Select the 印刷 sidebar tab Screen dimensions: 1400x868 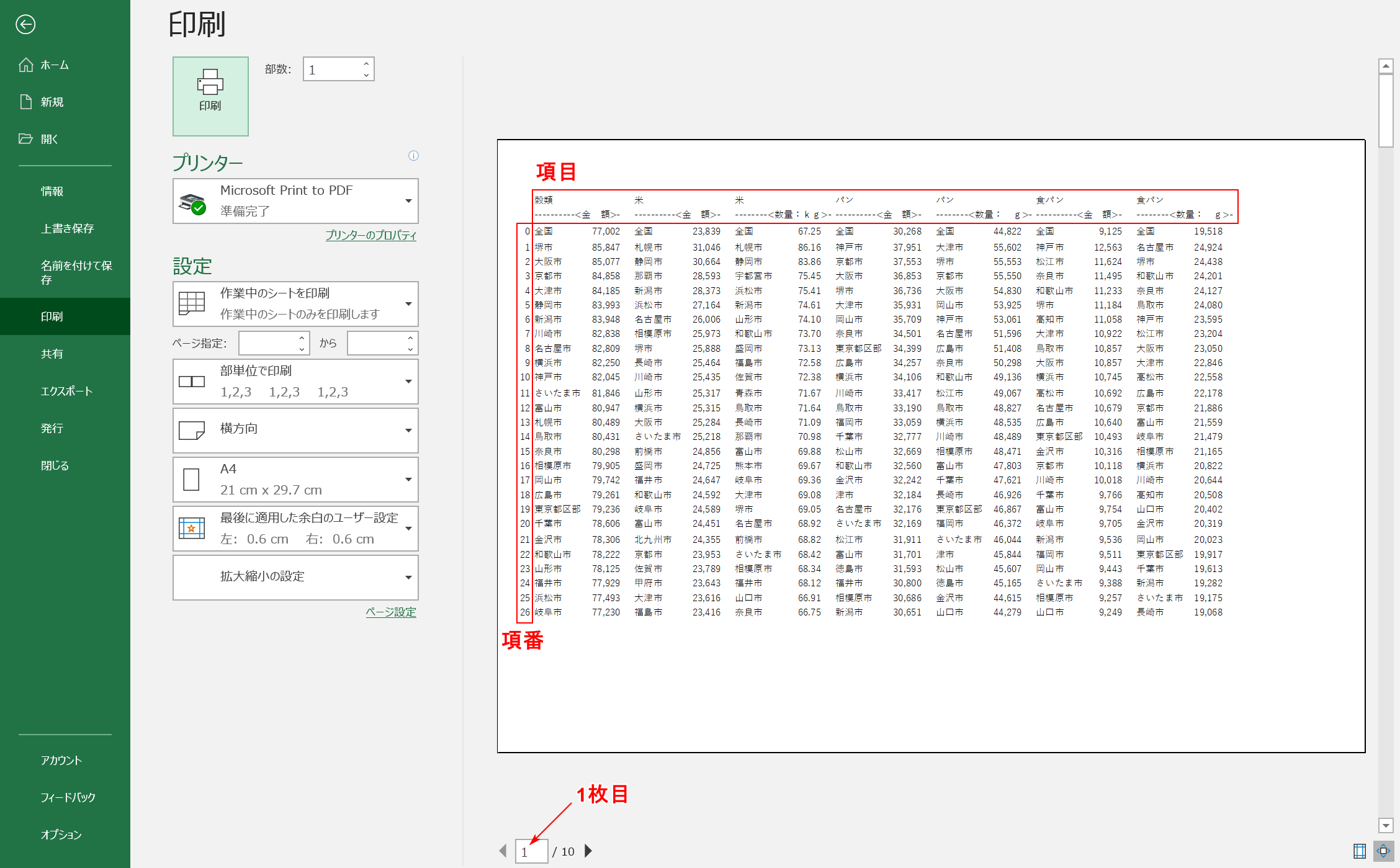point(65,316)
